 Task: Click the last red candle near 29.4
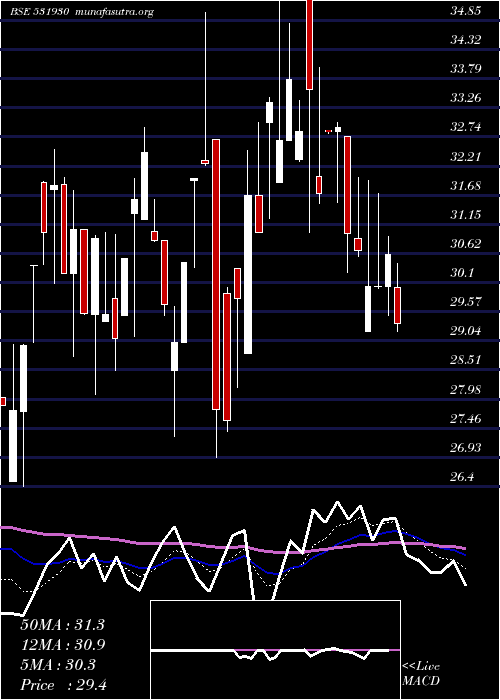click(x=397, y=305)
